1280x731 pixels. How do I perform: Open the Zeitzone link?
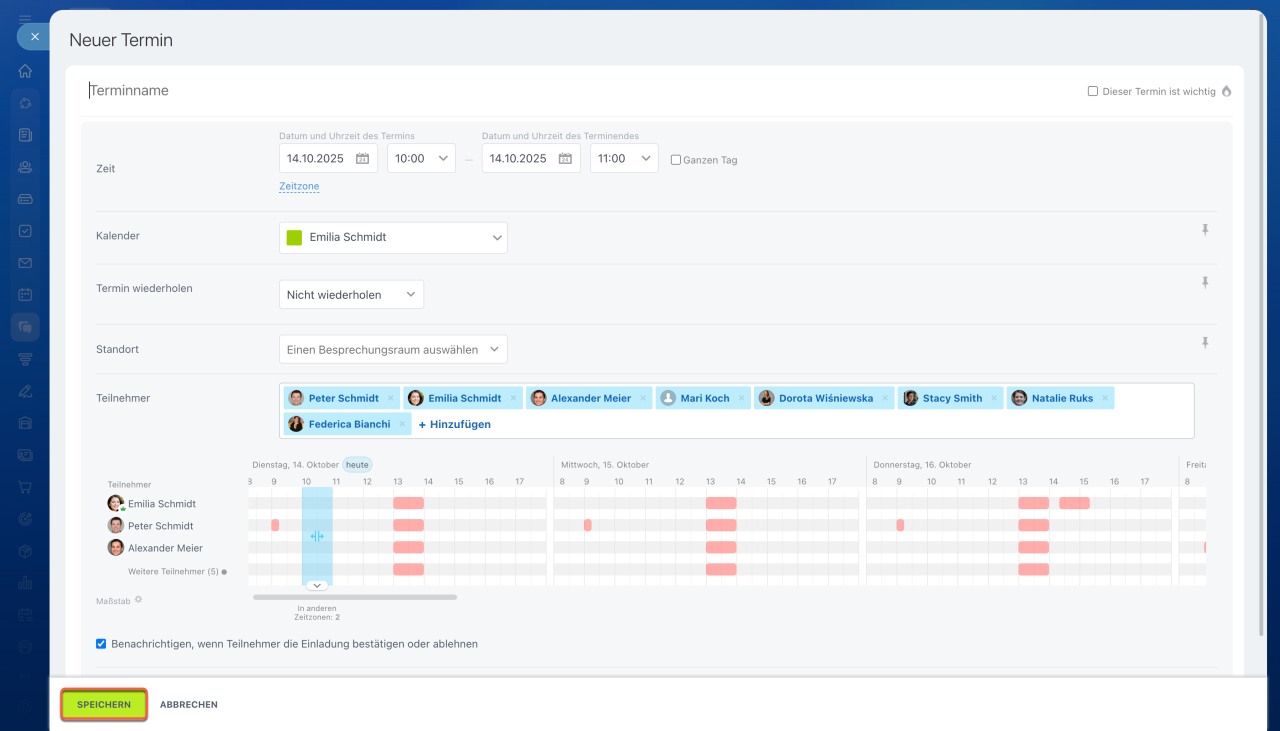(299, 186)
